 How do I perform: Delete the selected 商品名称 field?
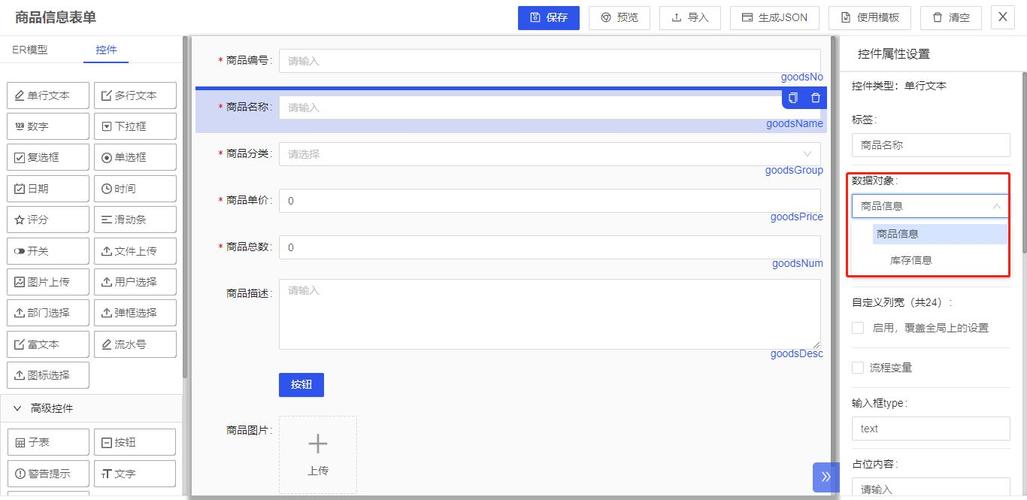coord(815,98)
